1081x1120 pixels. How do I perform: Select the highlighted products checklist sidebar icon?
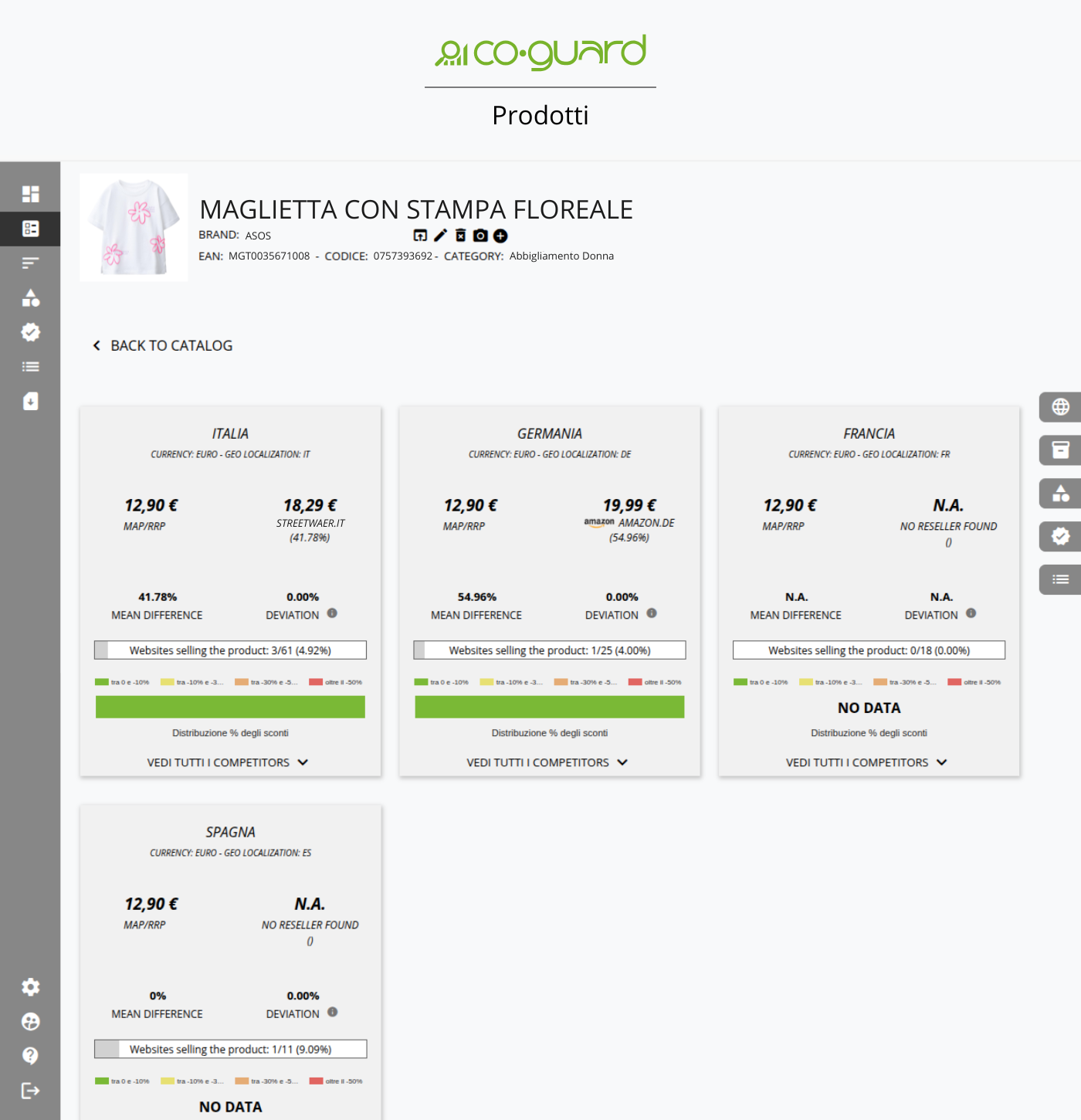click(x=30, y=229)
